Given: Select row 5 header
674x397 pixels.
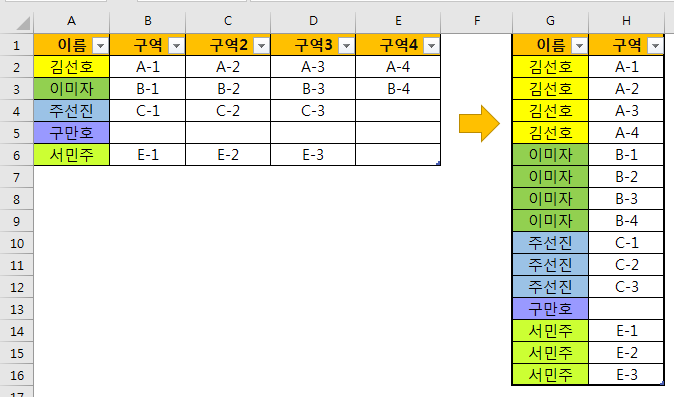Looking at the screenshot, I should [x=17, y=133].
